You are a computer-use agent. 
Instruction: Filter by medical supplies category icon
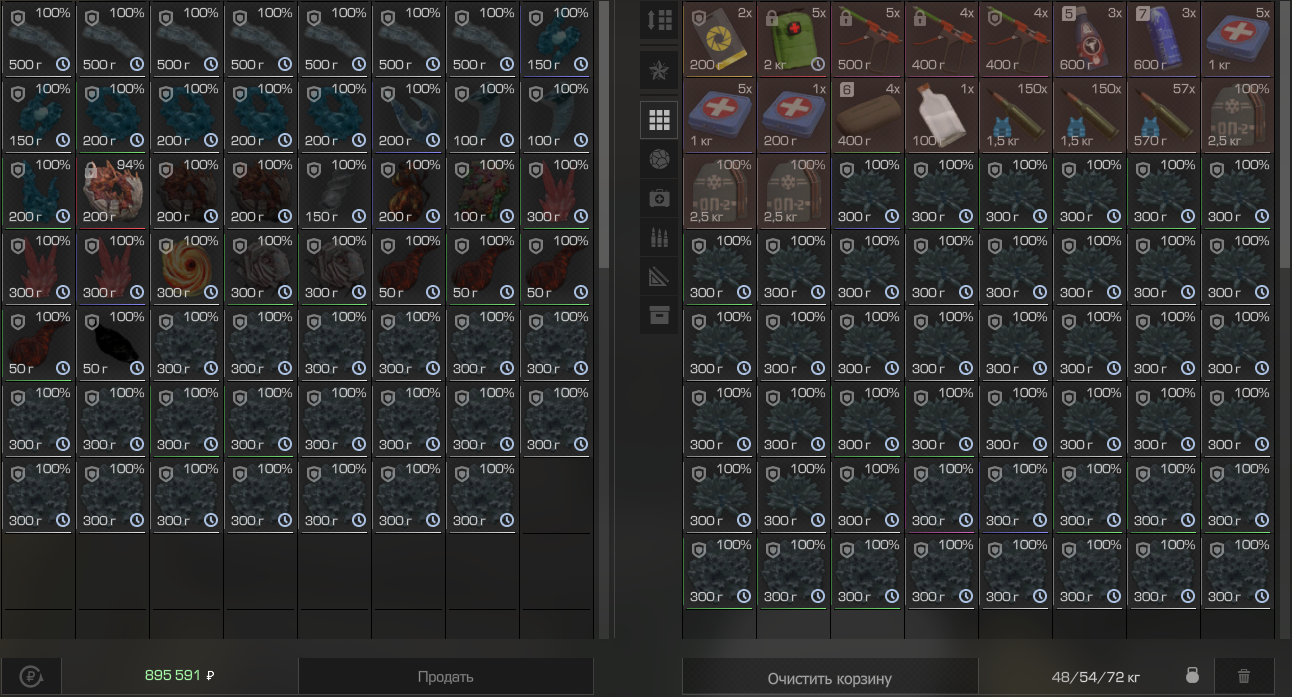(x=659, y=199)
